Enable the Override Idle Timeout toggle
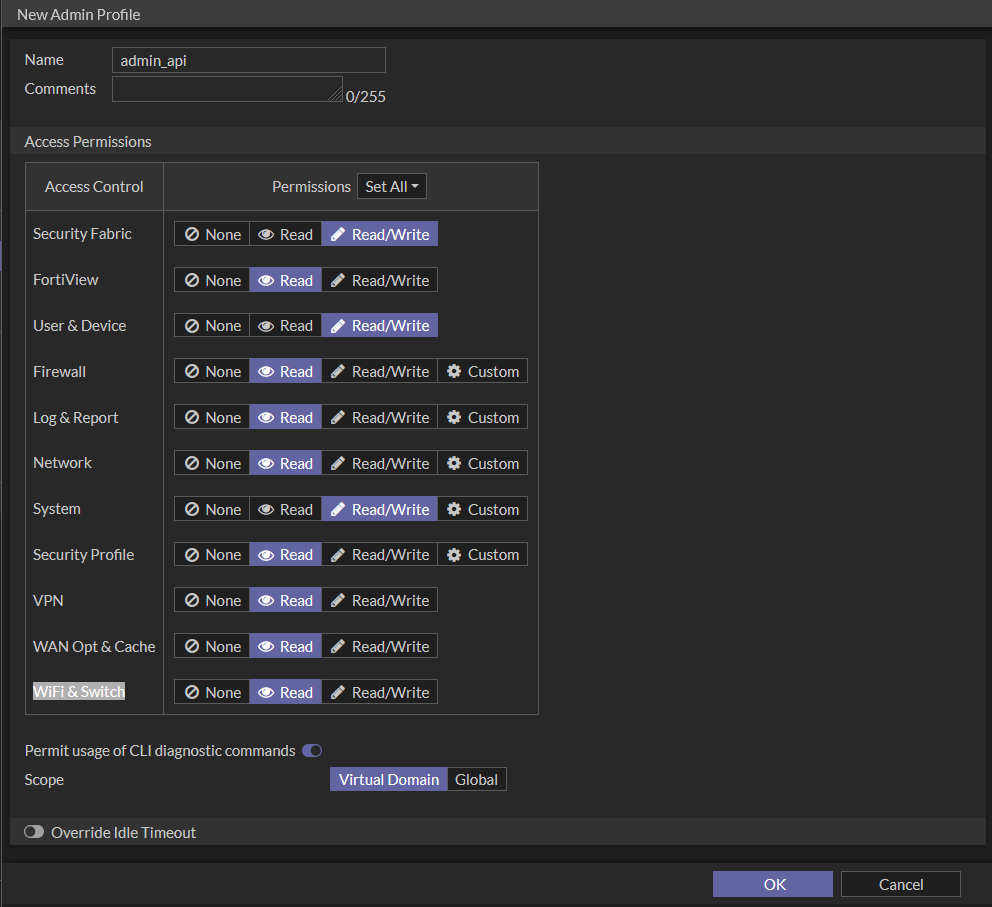The height and width of the screenshot is (907, 992). coord(33,831)
